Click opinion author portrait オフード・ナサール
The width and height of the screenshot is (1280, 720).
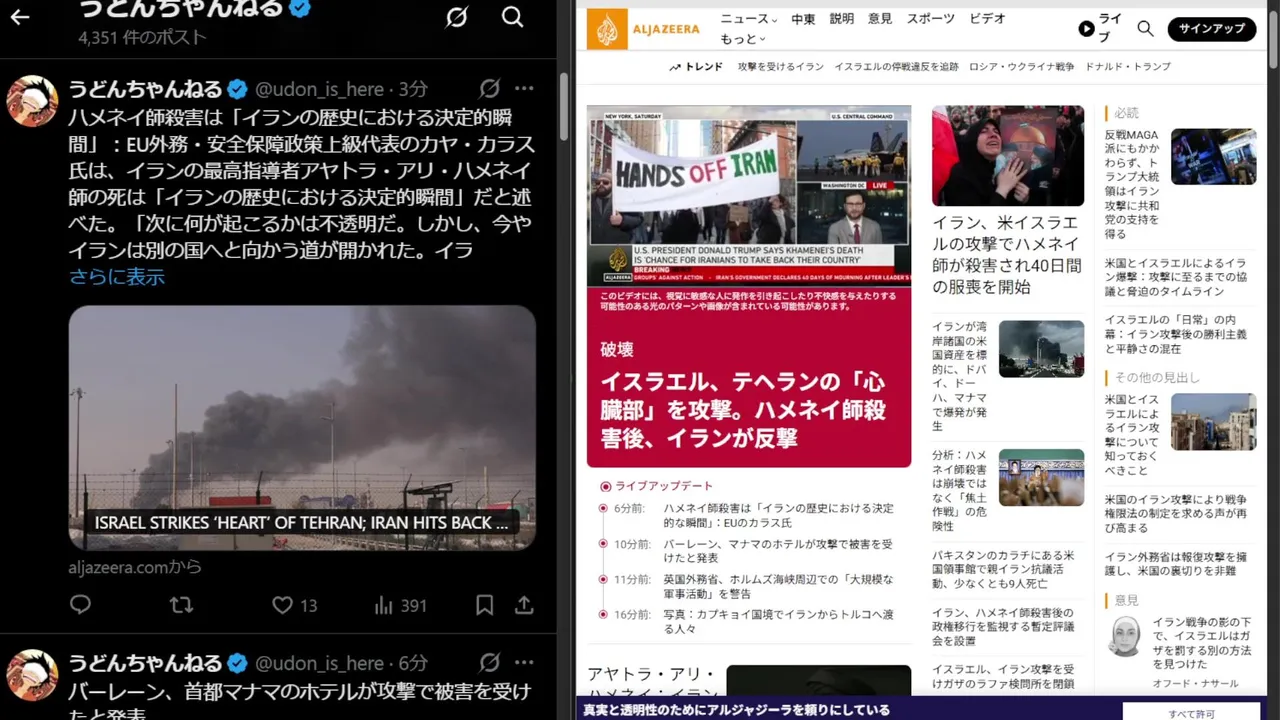(x=1124, y=637)
